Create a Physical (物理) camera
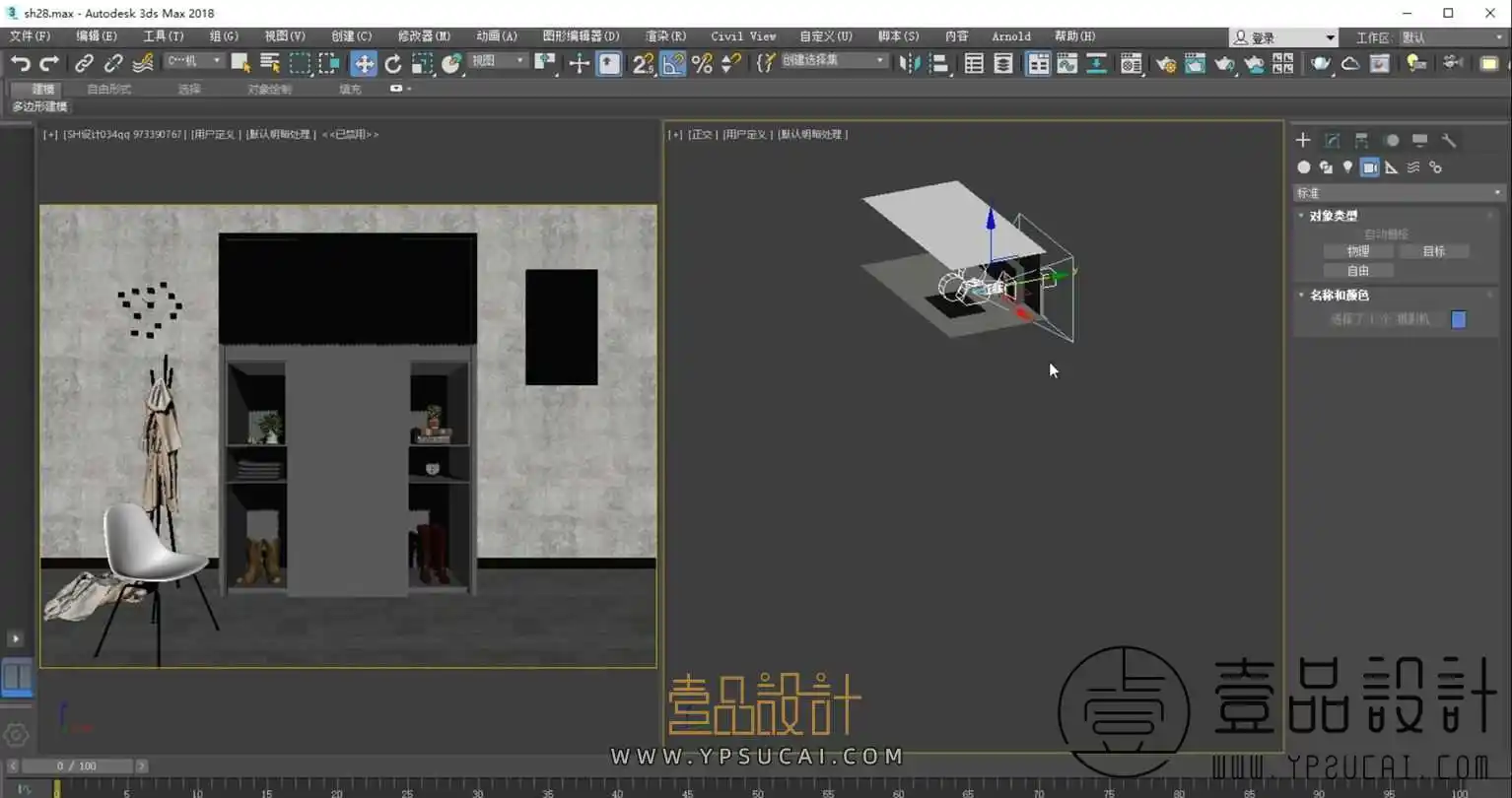Viewport: 1512px width, 798px height. point(1358,251)
